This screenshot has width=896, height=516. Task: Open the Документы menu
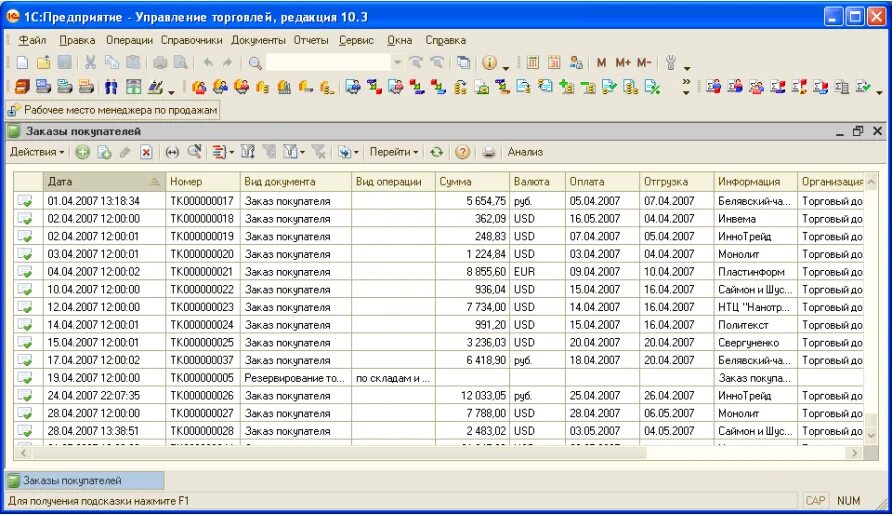[258, 40]
